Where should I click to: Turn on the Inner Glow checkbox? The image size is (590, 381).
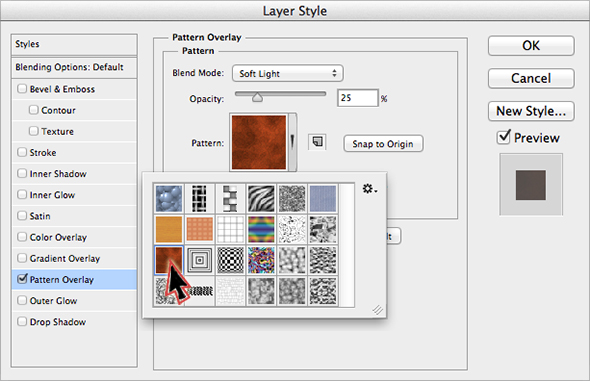[x=22, y=194]
